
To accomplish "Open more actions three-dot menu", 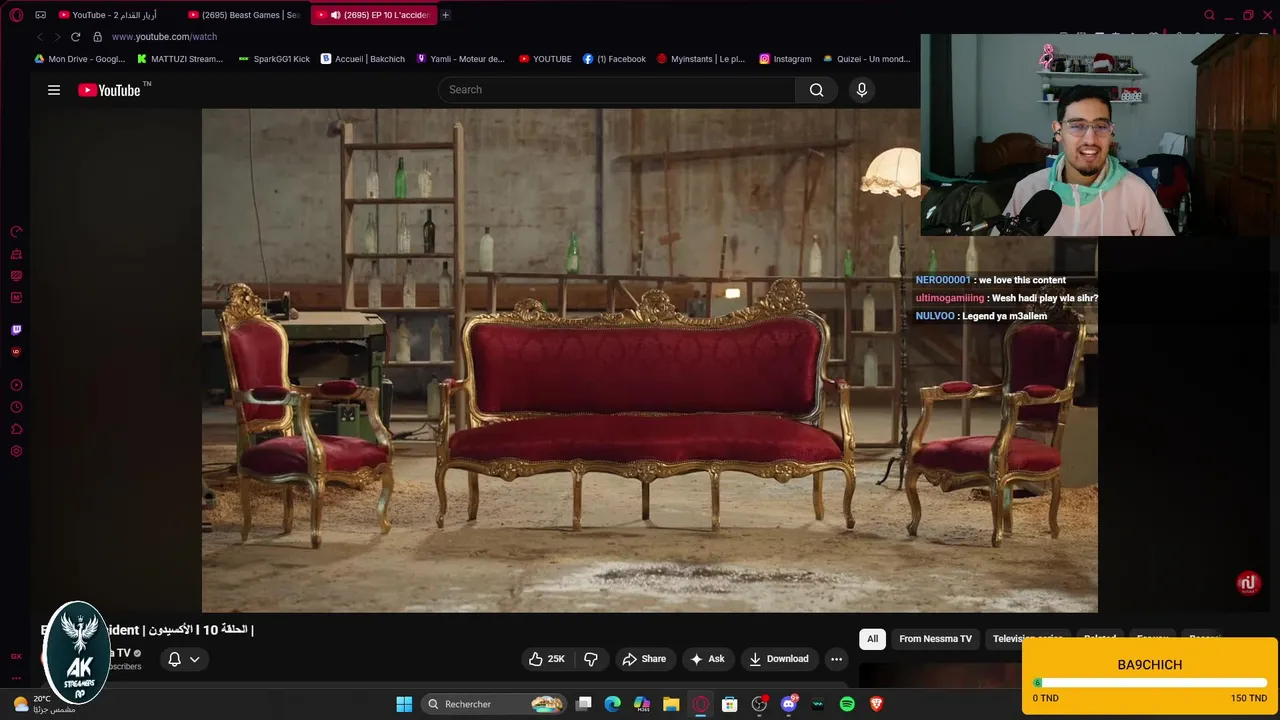I will click(836, 659).
